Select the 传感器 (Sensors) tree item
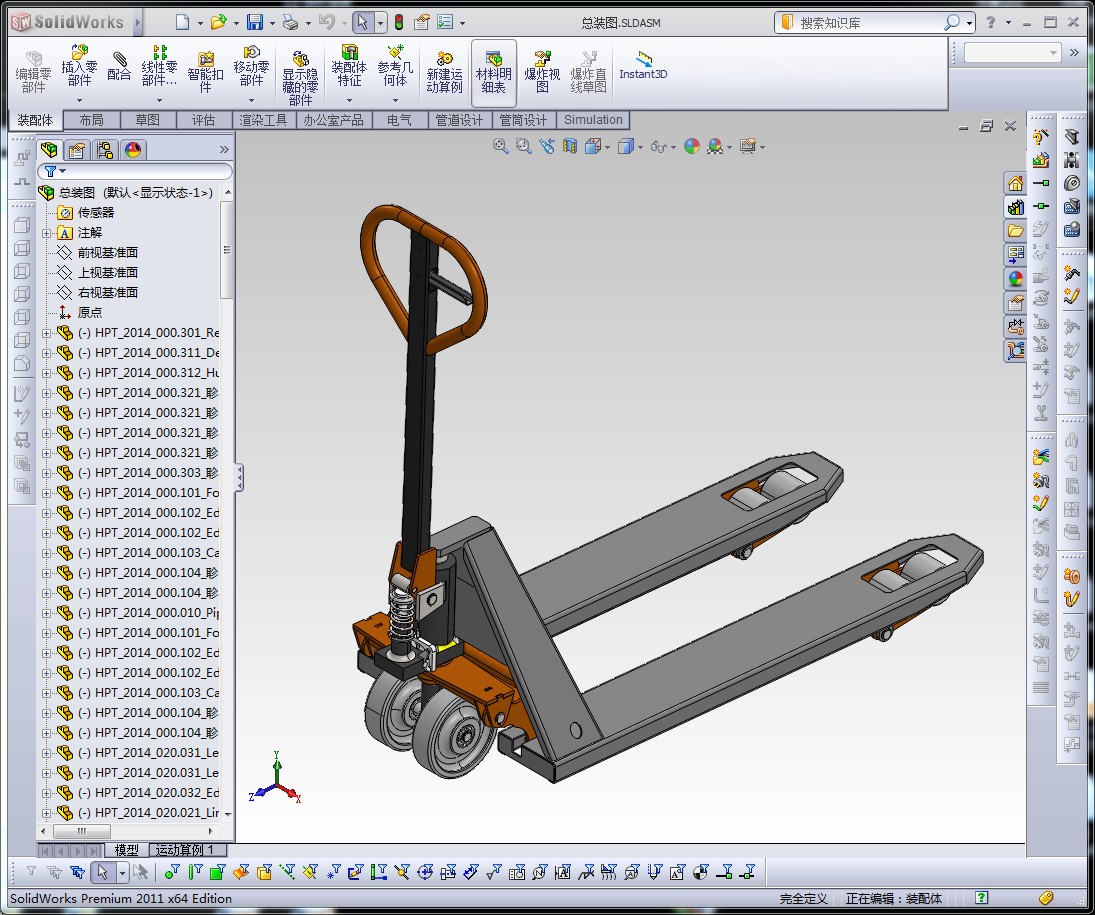The width and height of the screenshot is (1095, 915). [x=96, y=212]
